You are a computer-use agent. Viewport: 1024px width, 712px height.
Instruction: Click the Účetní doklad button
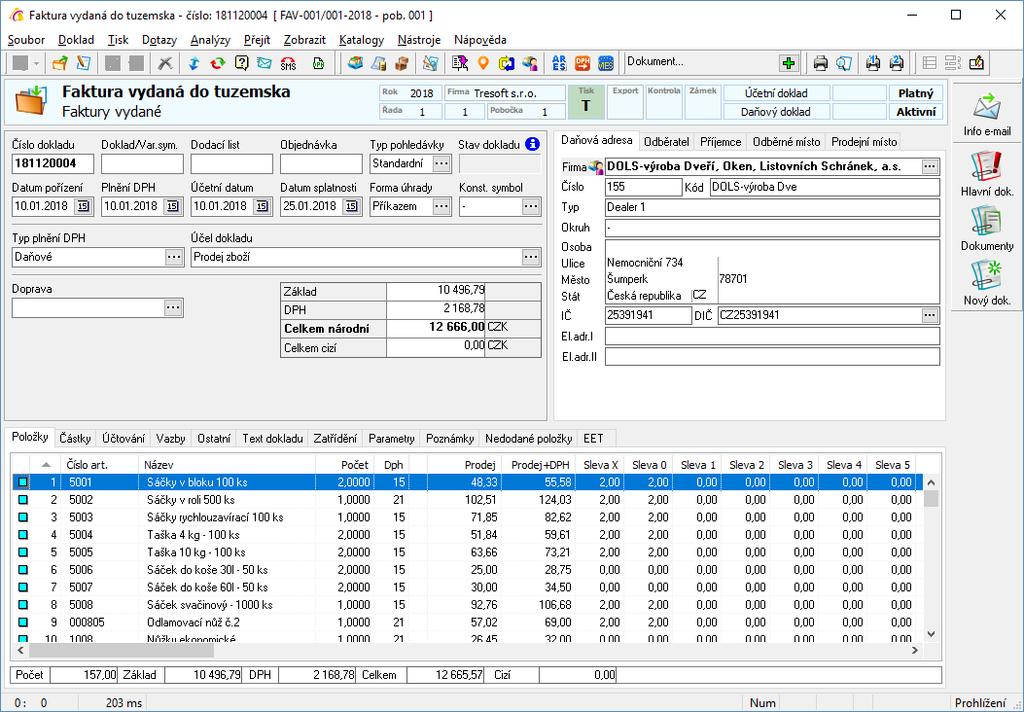pos(776,93)
